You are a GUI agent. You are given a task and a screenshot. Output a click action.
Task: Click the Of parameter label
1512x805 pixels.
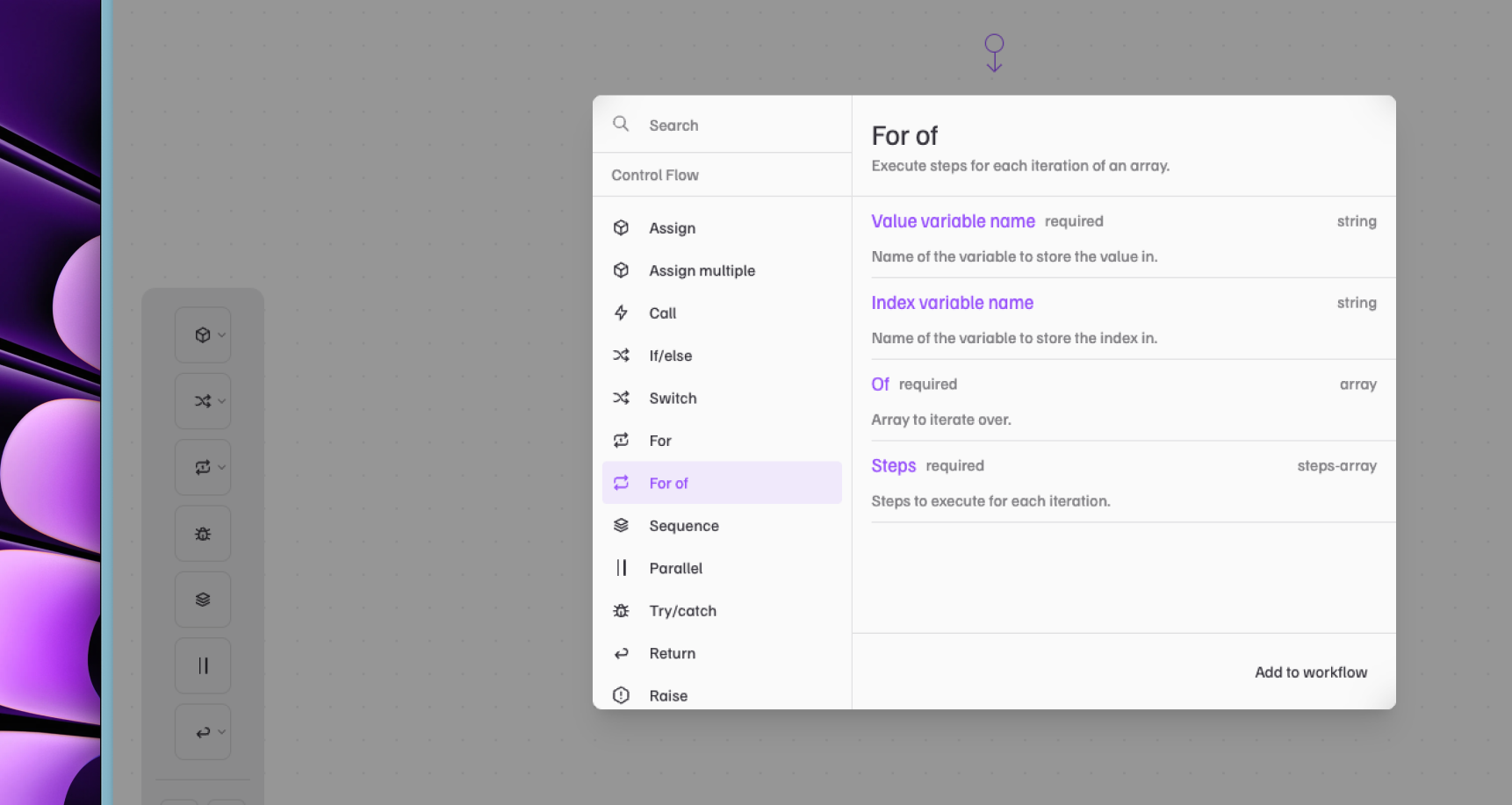point(880,385)
